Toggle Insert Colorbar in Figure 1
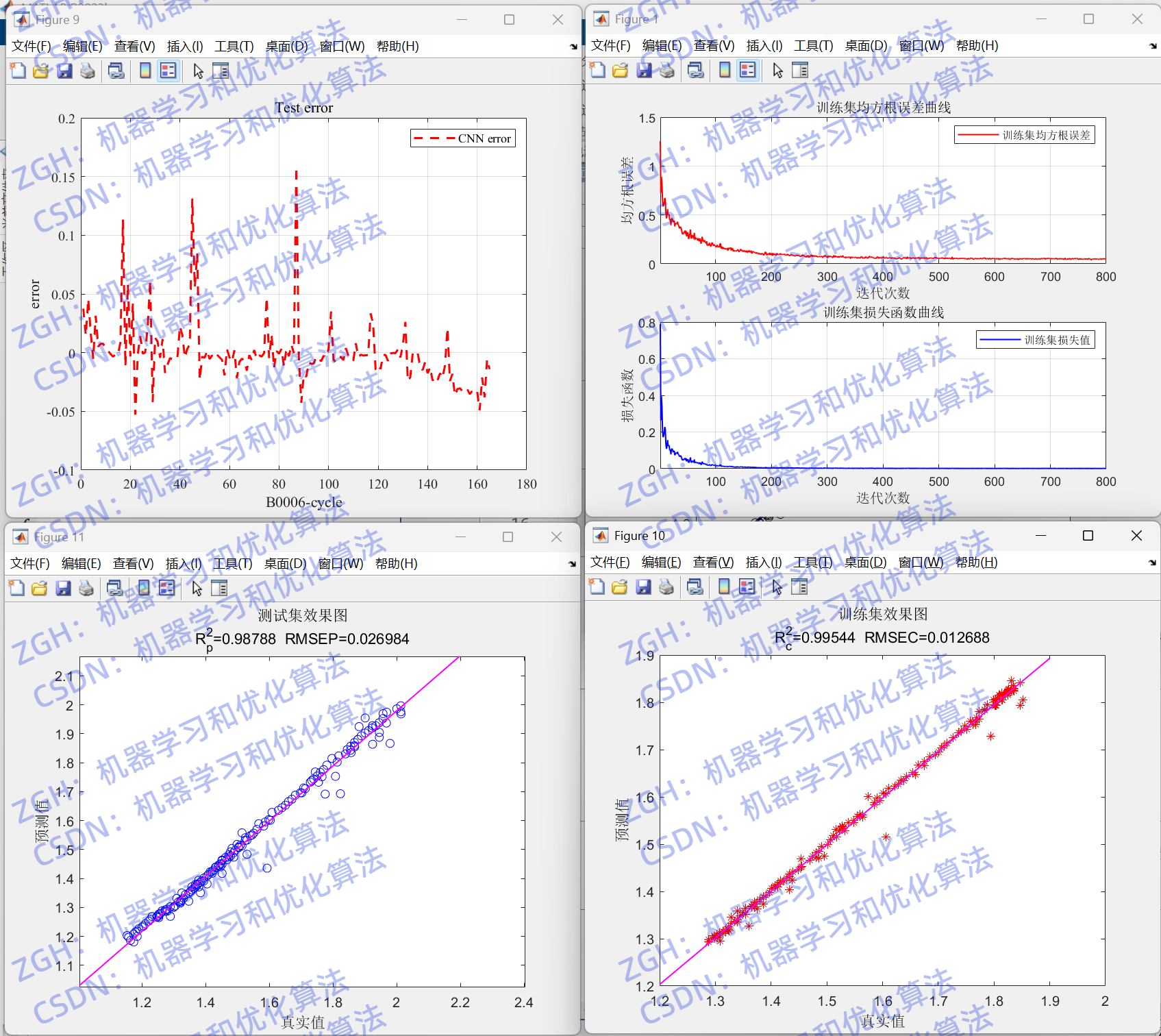This screenshot has height=1036, width=1161. tap(725, 70)
